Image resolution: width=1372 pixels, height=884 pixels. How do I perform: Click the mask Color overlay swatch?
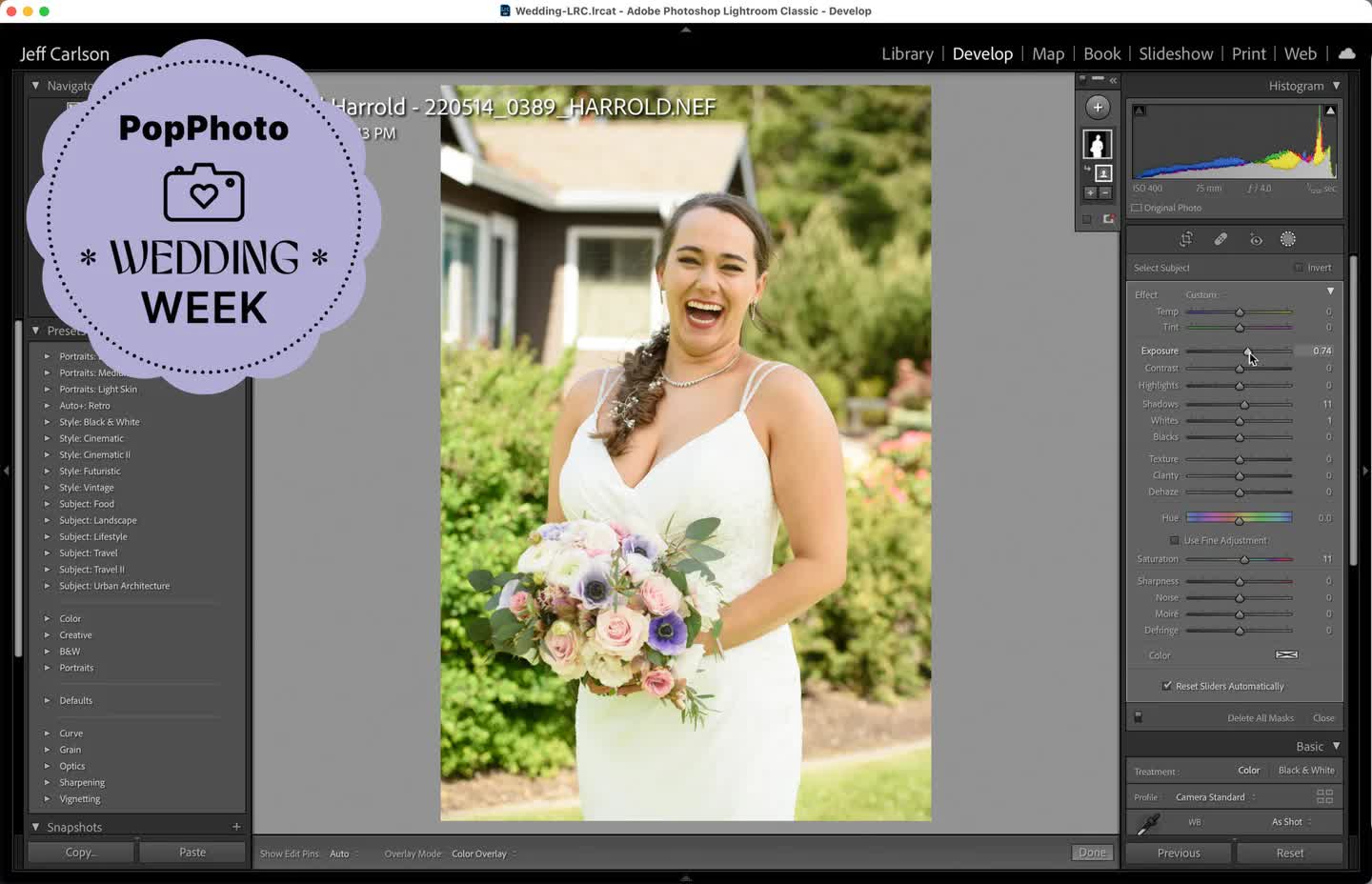1286,655
